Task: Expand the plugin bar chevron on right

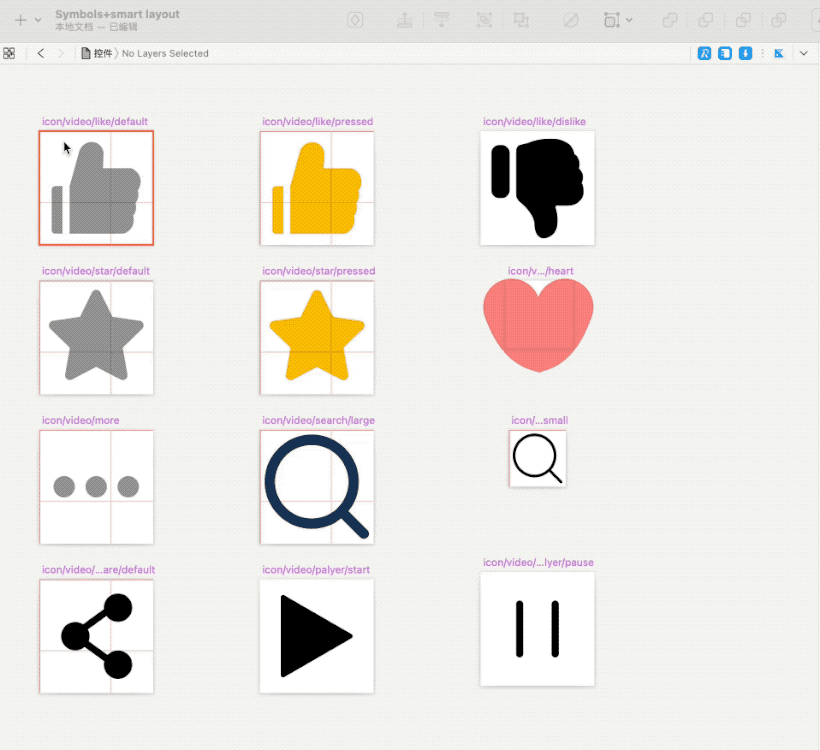Action: pos(804,53)
